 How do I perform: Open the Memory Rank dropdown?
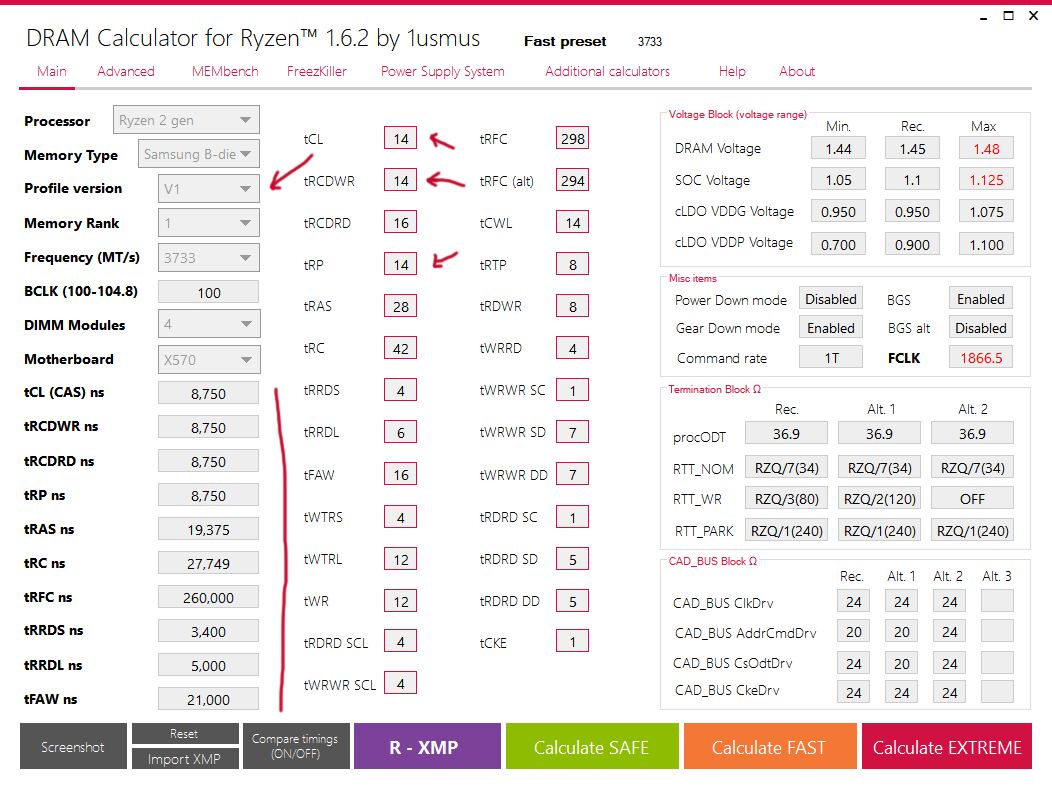(x=209, y=223)
